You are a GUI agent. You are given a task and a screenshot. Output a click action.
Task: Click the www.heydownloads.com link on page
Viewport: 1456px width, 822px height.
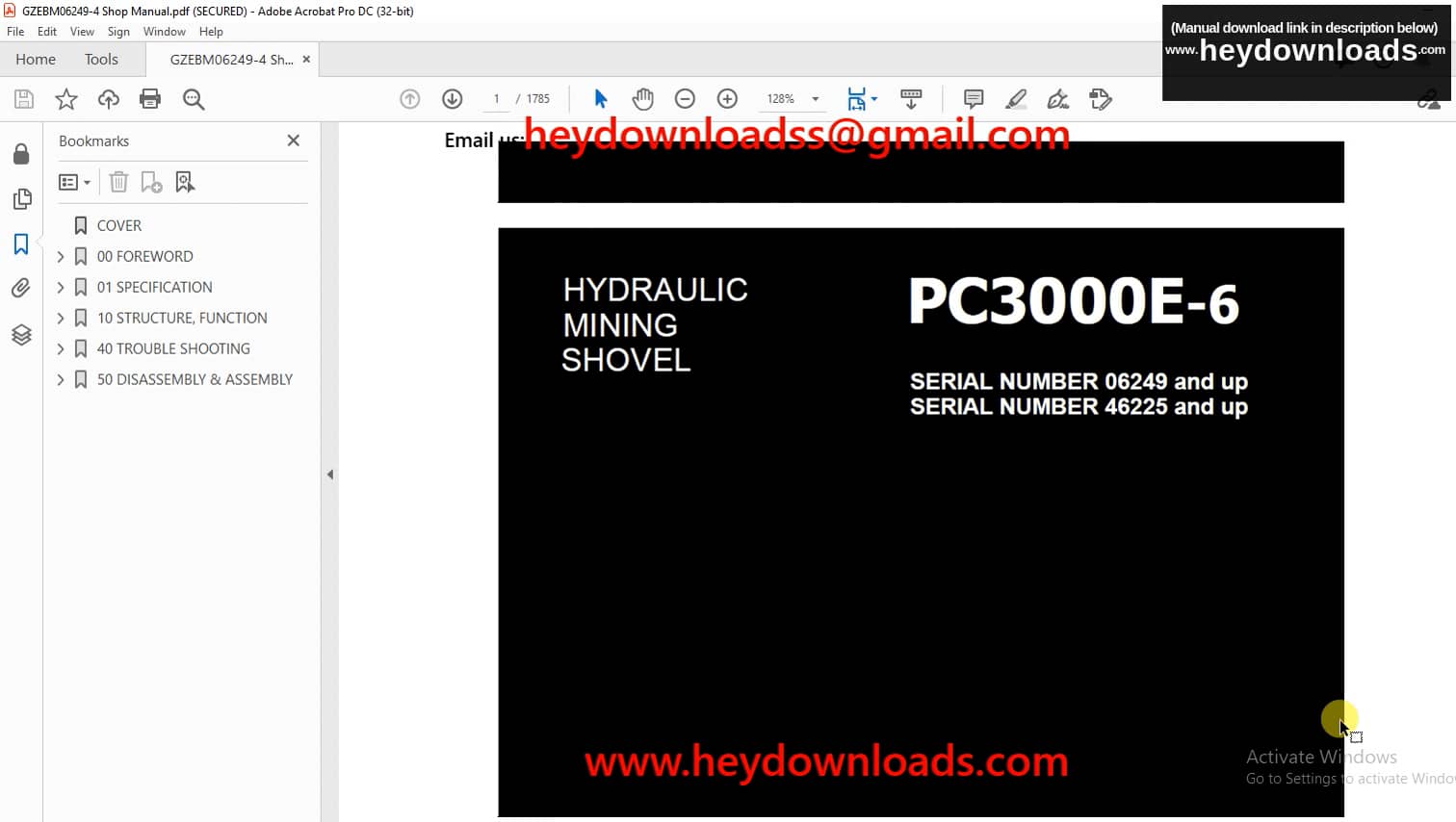click(x=826, y=761)
